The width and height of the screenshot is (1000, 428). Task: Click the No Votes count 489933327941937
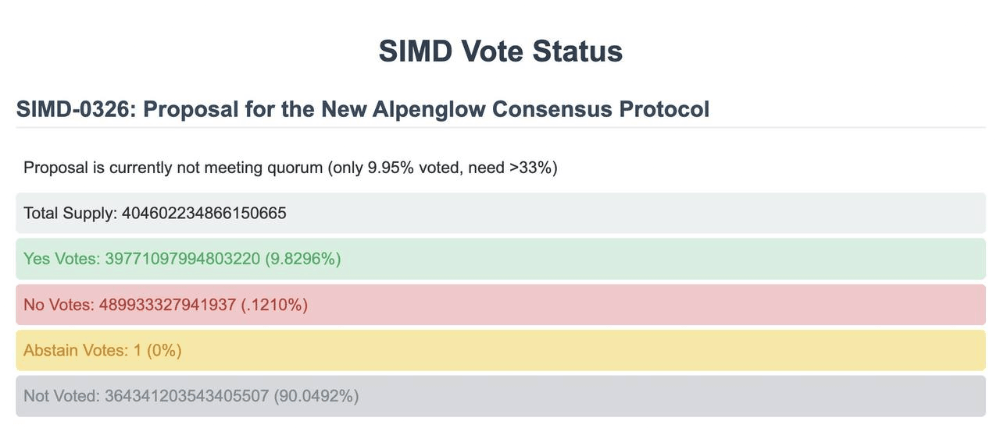pos(167,305)
